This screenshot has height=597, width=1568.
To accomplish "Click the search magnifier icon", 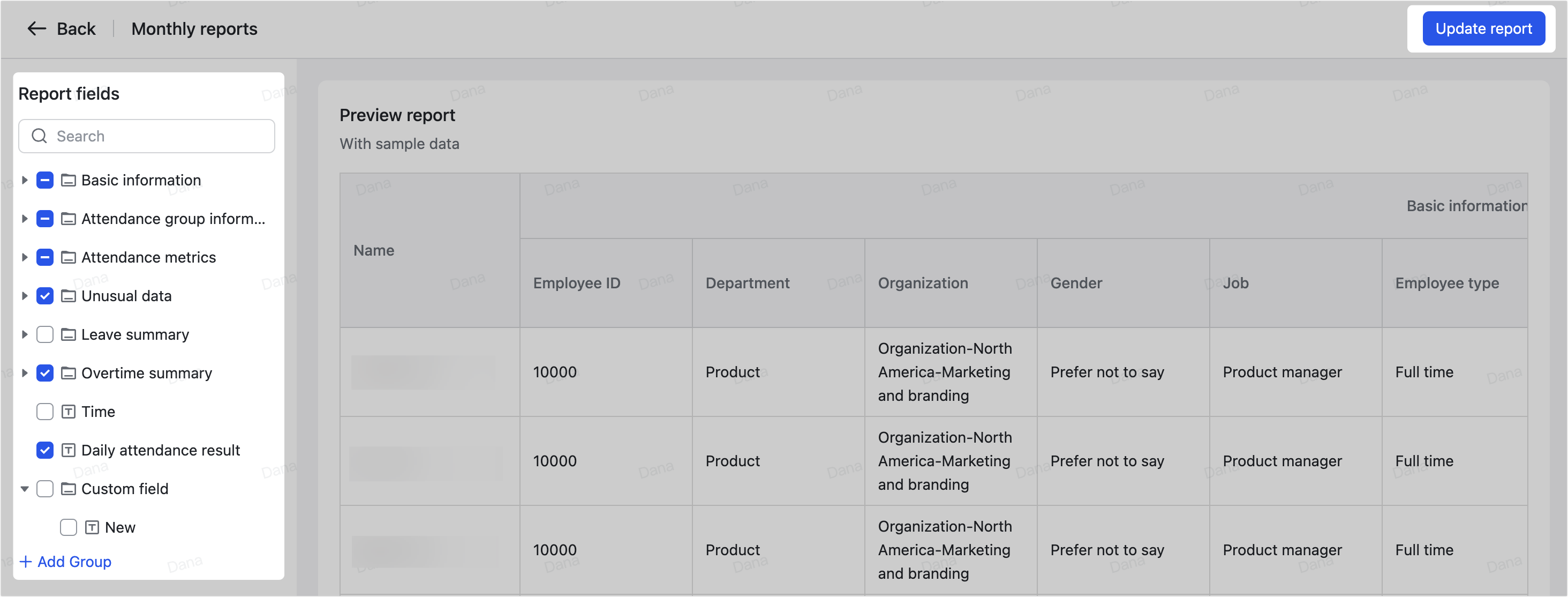I will click(40, 136).
